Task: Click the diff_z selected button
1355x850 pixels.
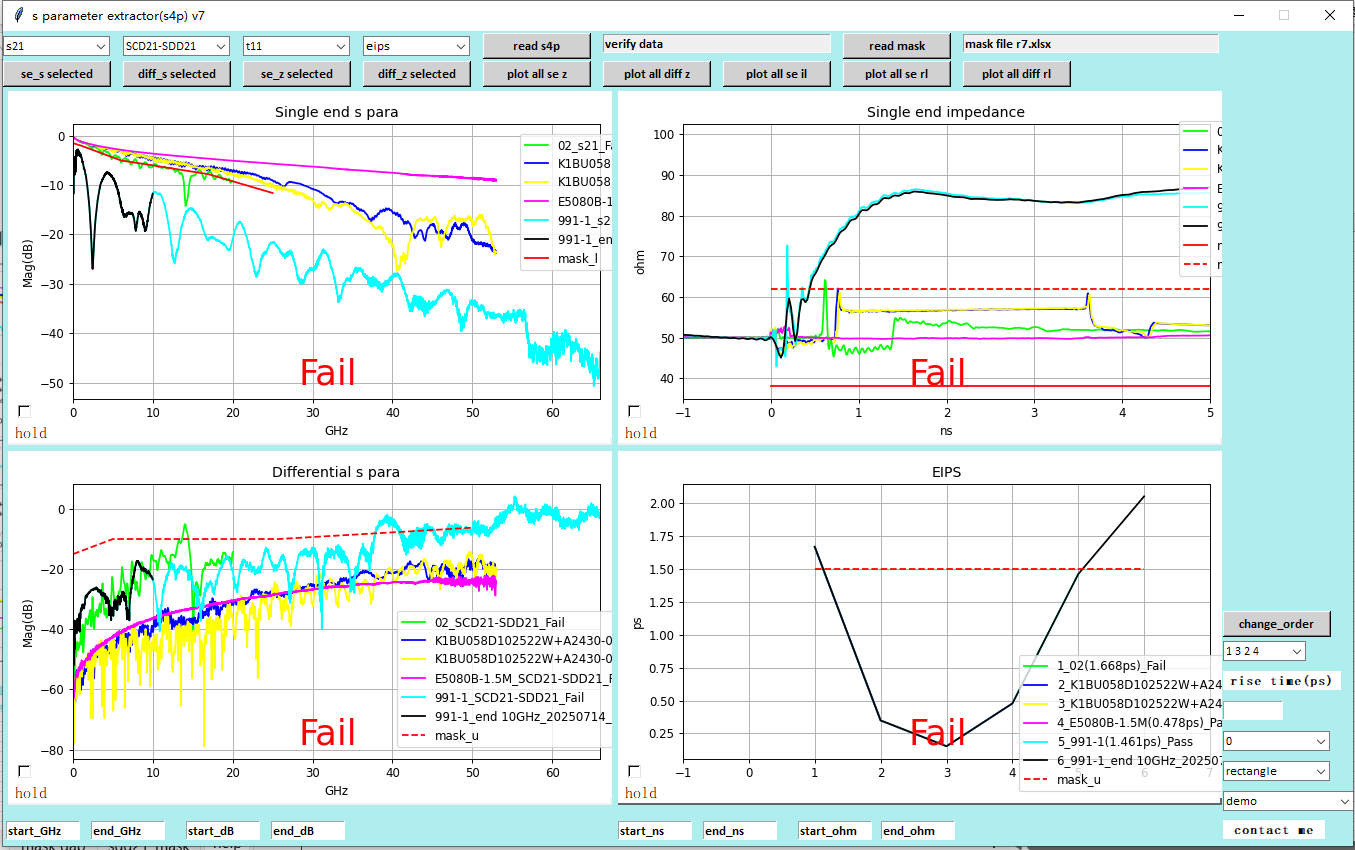Action: [x=417, y=74]
